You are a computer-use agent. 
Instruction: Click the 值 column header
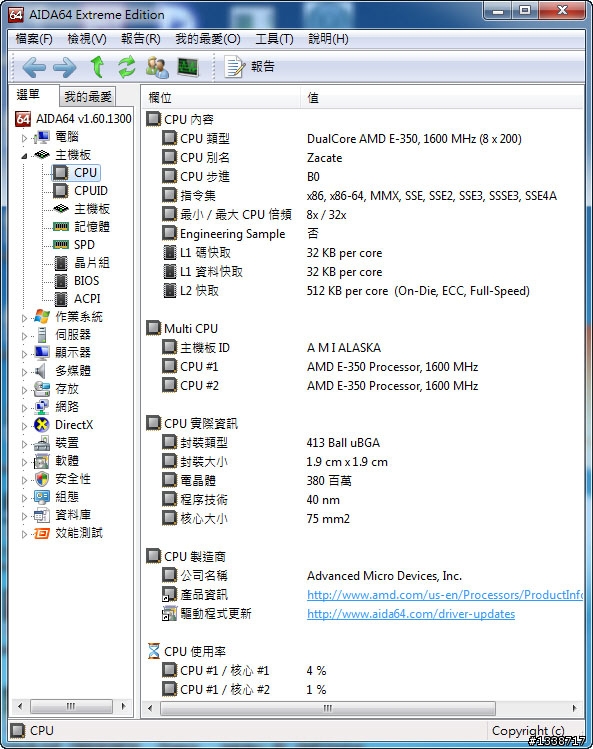[x=442, y=98]
